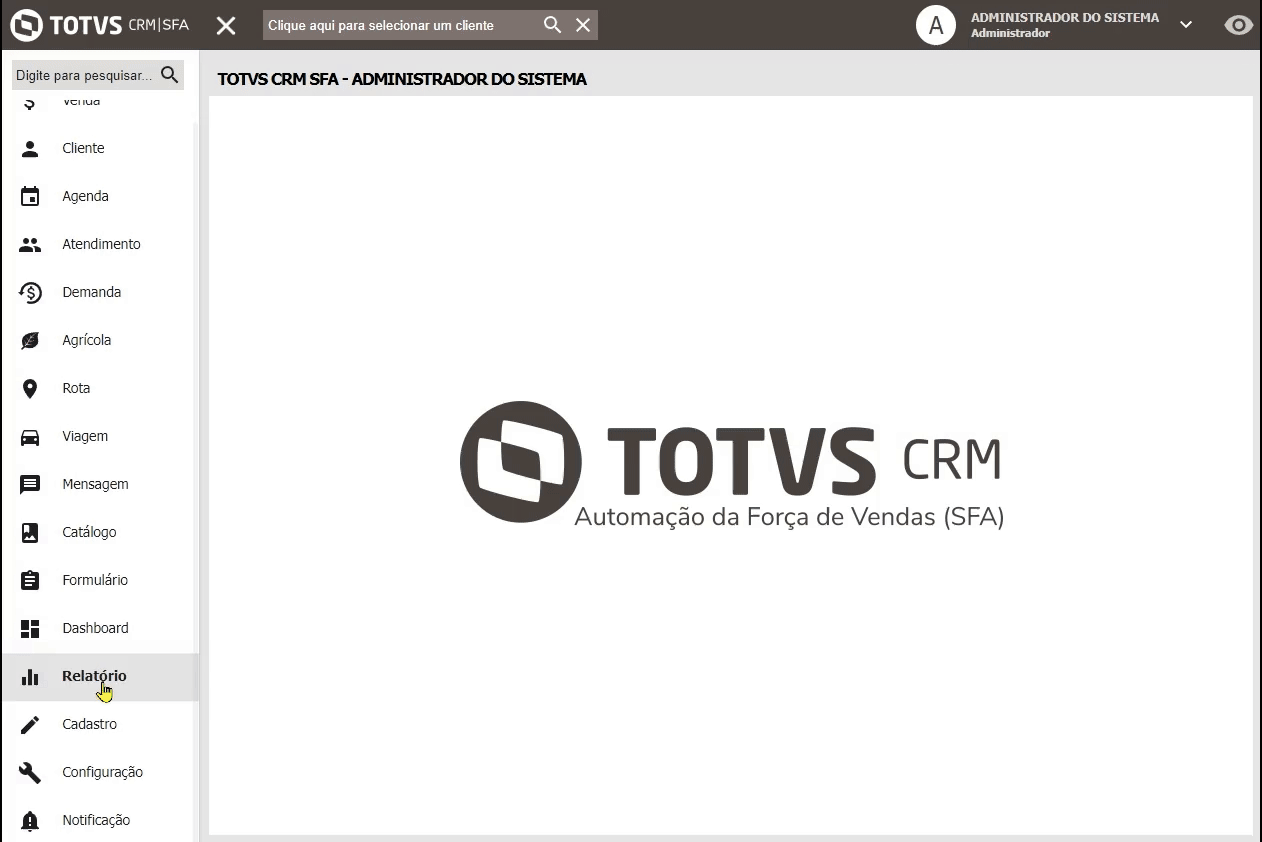The height and width of the screenshot is (842, 1262).
Task: Open the Atendimento menu item
Action: [100, 244]
